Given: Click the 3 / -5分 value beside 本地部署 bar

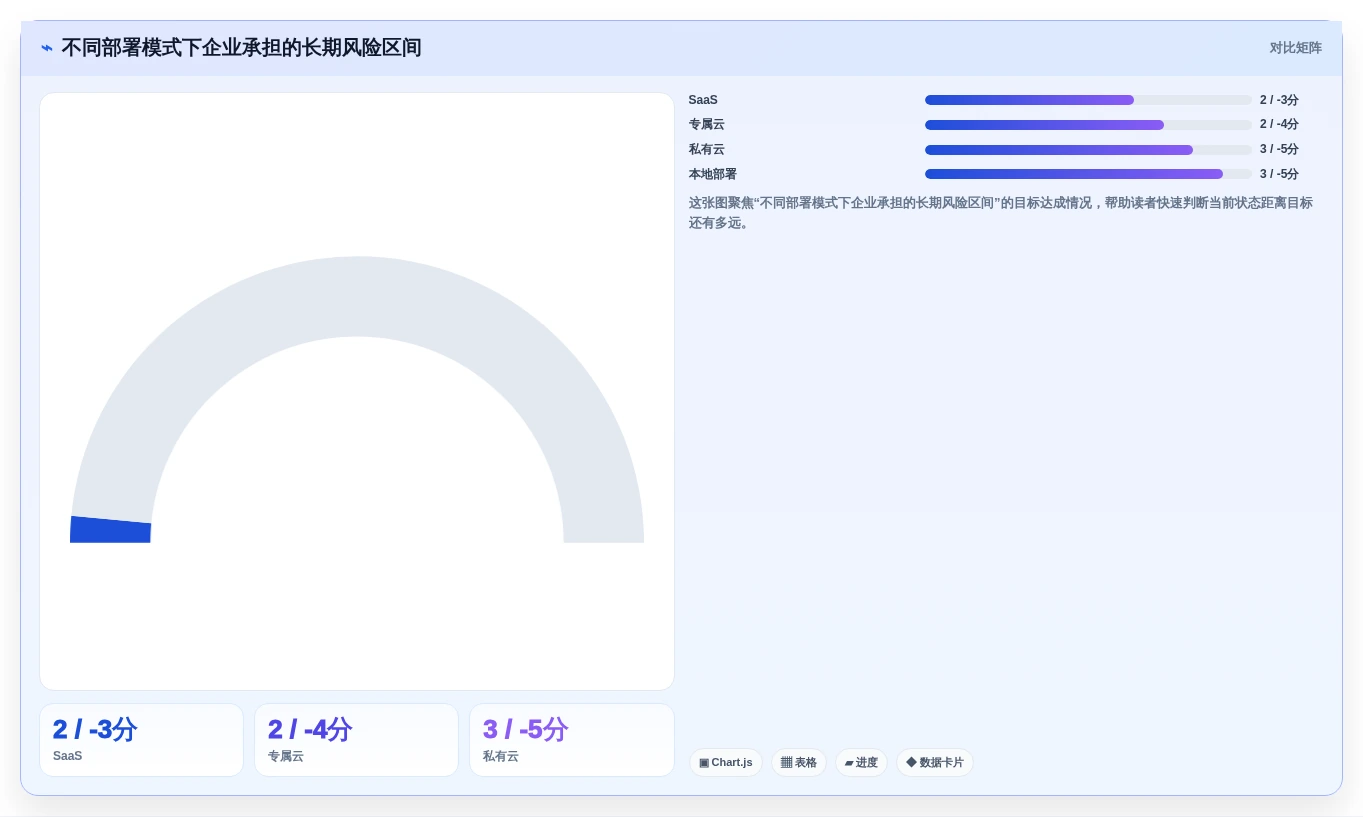Looking at the screenshot, I should [1279, 174].
